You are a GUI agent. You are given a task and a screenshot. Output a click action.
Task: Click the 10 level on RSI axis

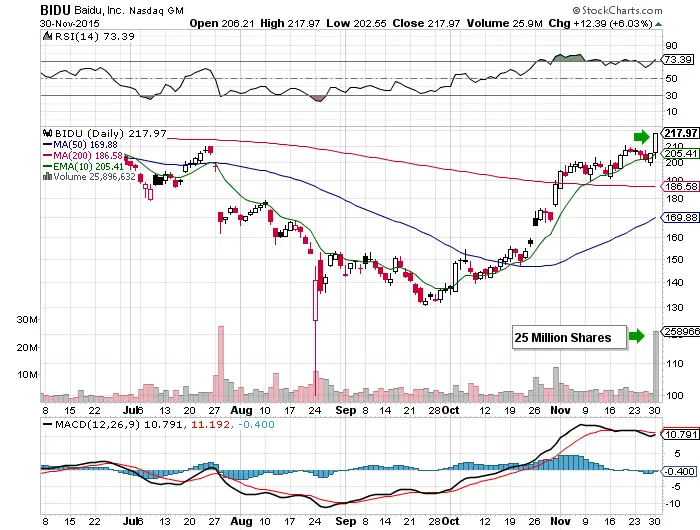(671, 112)
